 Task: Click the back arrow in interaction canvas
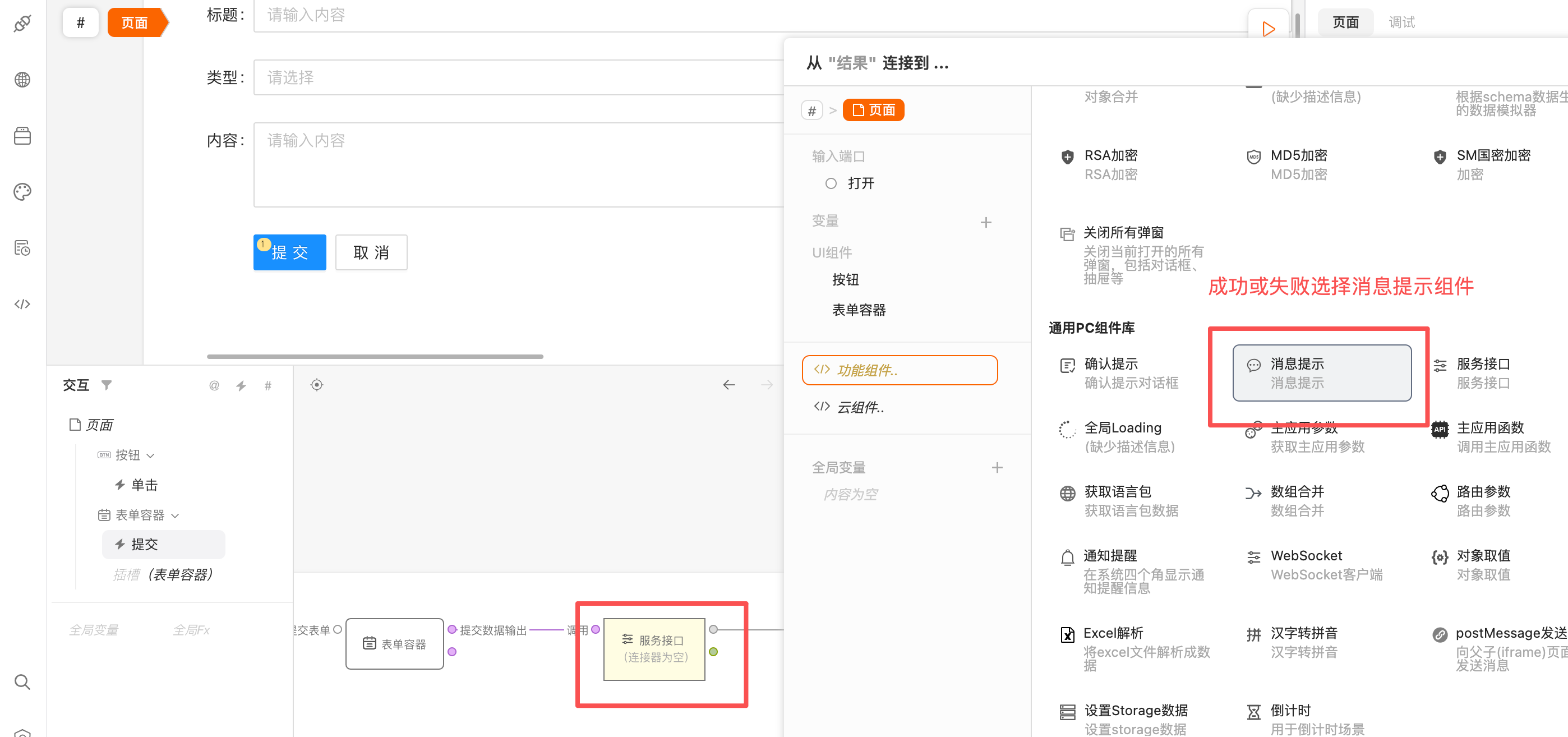point(728,385)
